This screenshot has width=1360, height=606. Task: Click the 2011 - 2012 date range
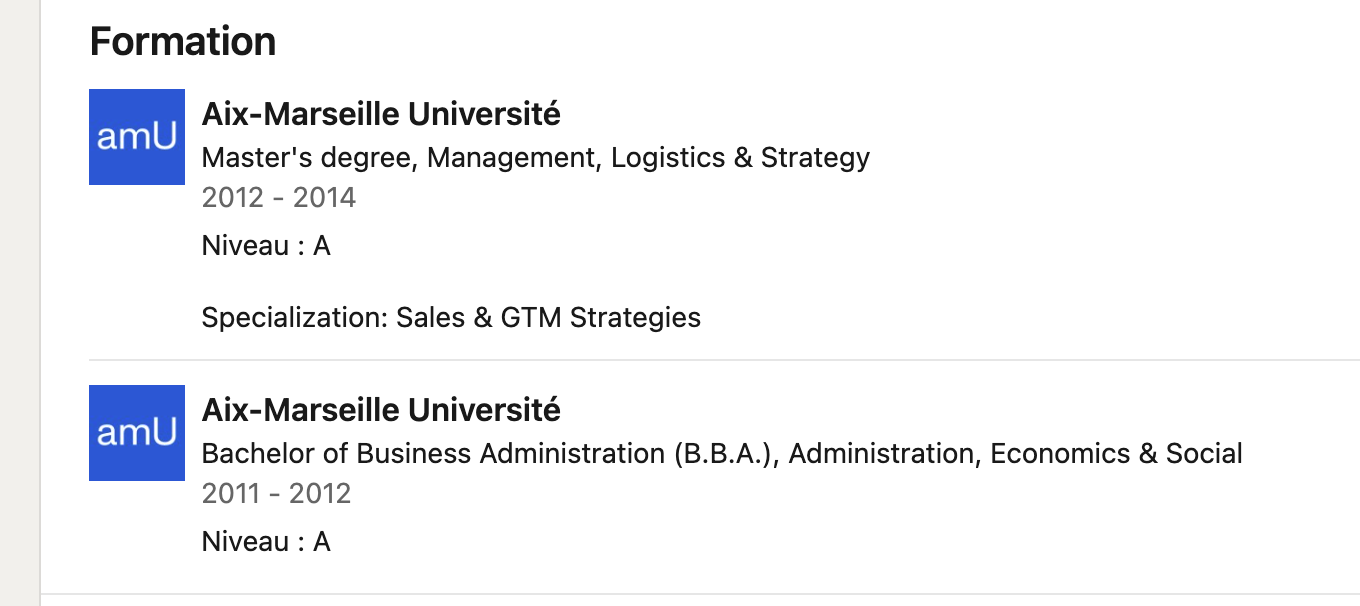277,493
